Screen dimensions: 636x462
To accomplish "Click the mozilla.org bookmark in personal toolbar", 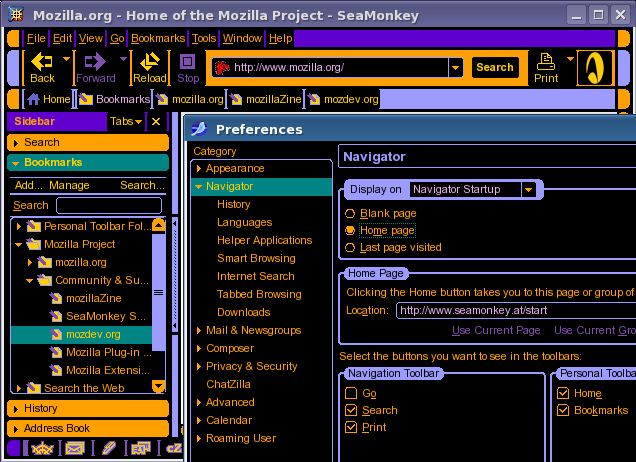I will [191, 99].
